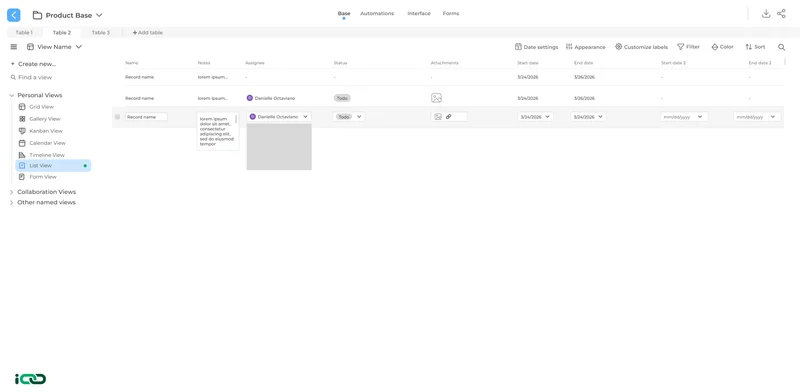Click the Todo badge in second row
800x392 pixels.
point(342,98)
